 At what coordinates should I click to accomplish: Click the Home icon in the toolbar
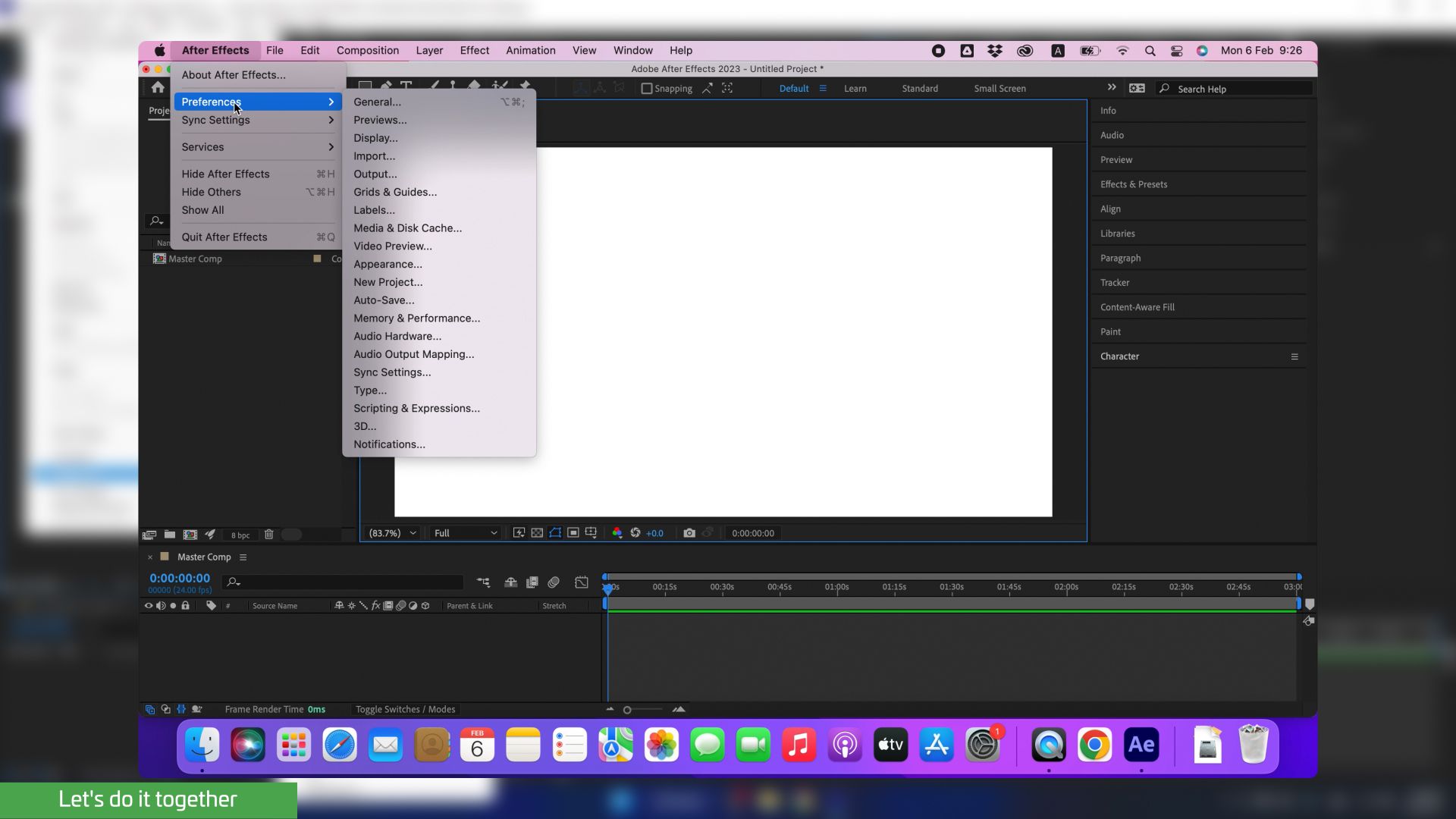tap(158, 88)
